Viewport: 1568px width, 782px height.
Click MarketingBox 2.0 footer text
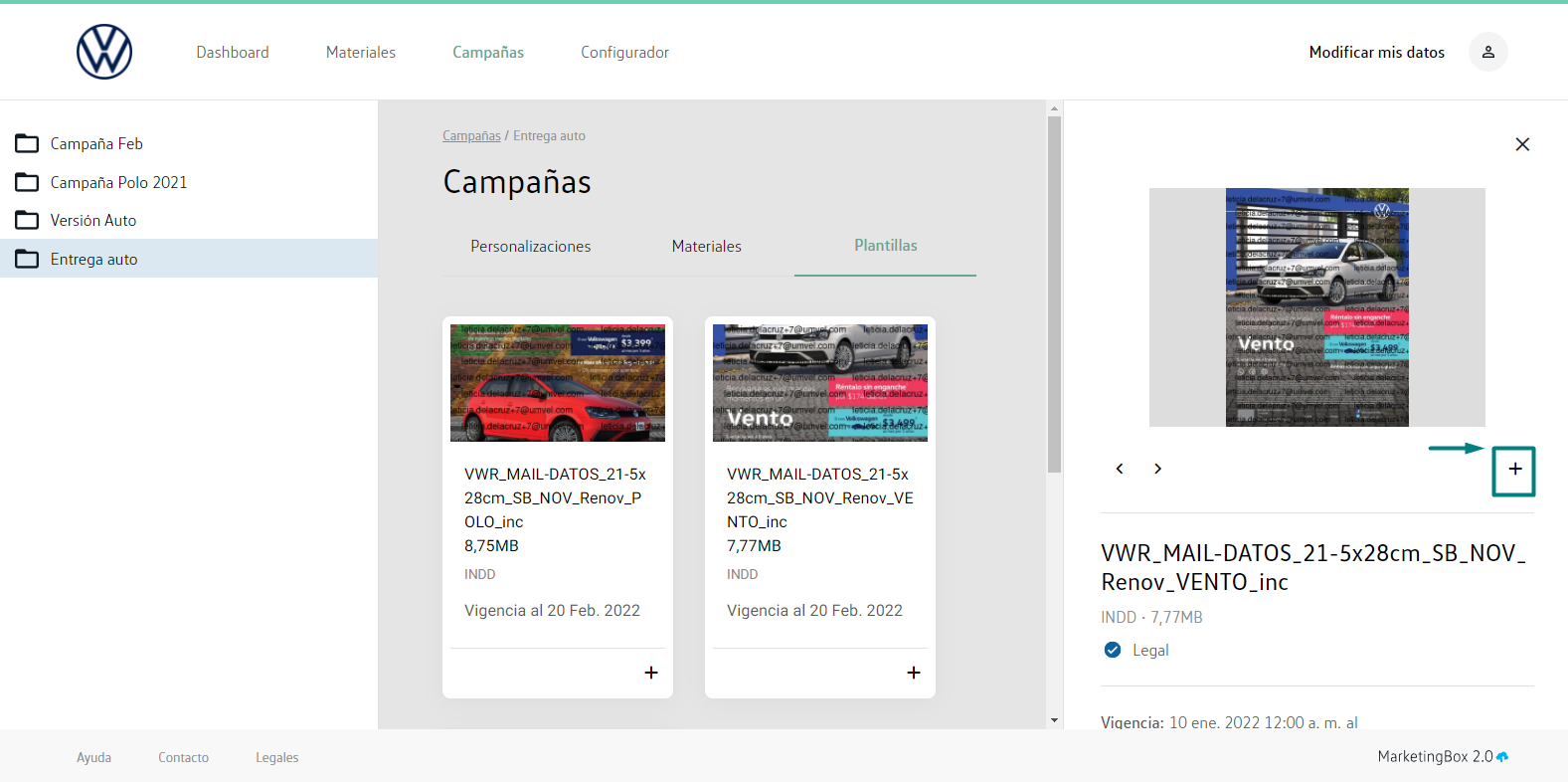pyautogui.click(x=1435, y=756)
